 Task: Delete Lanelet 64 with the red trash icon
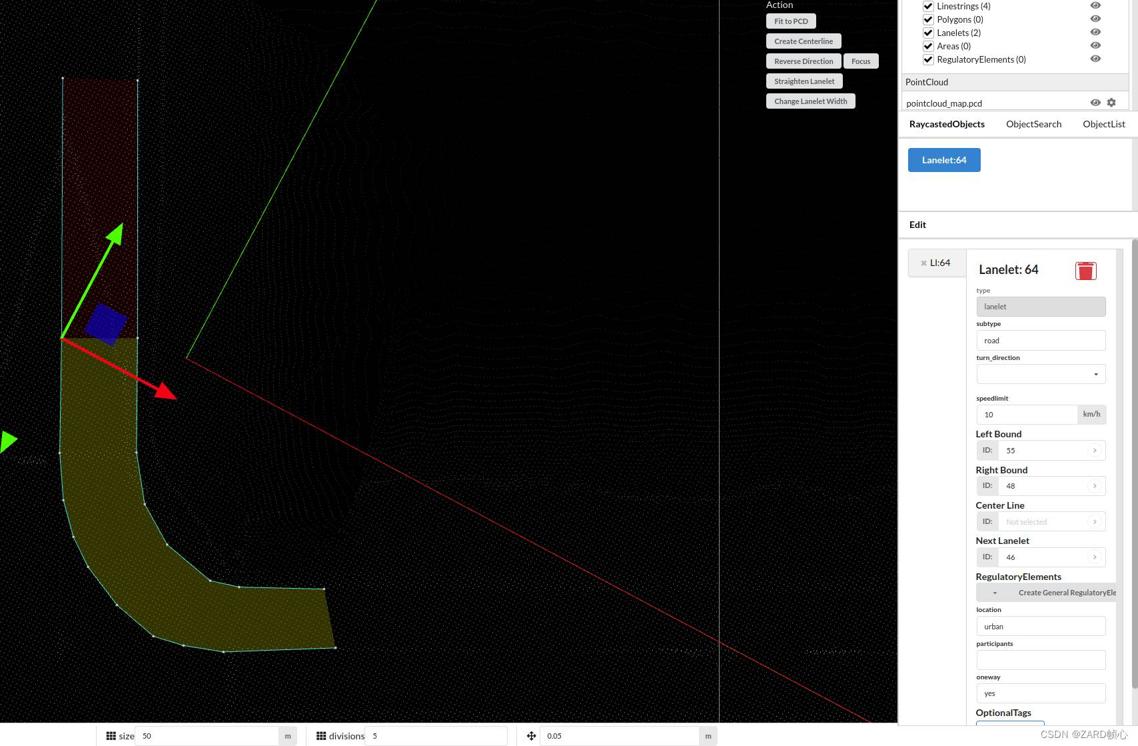pyautogui.click(x=1085, y=270)
